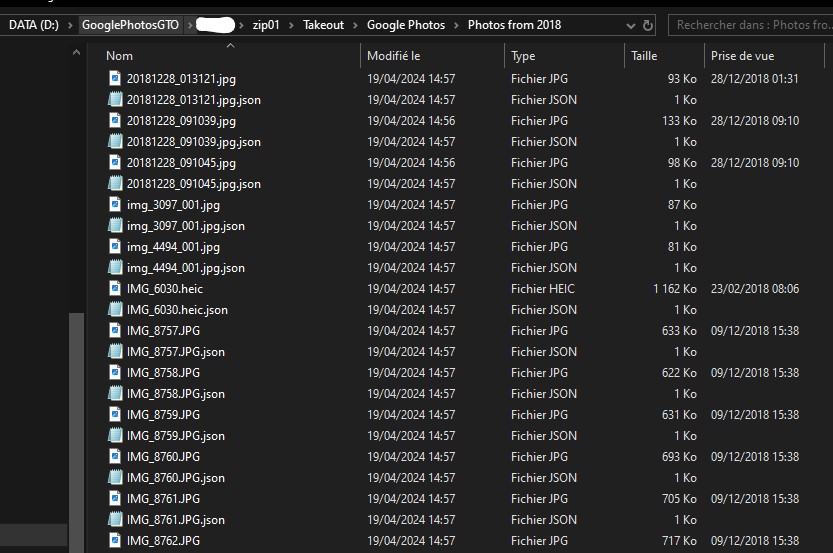Click the notepad icon of IMG_8761.JPG.json
Screen dimensions: 833x553
click(x=115, y=519)
